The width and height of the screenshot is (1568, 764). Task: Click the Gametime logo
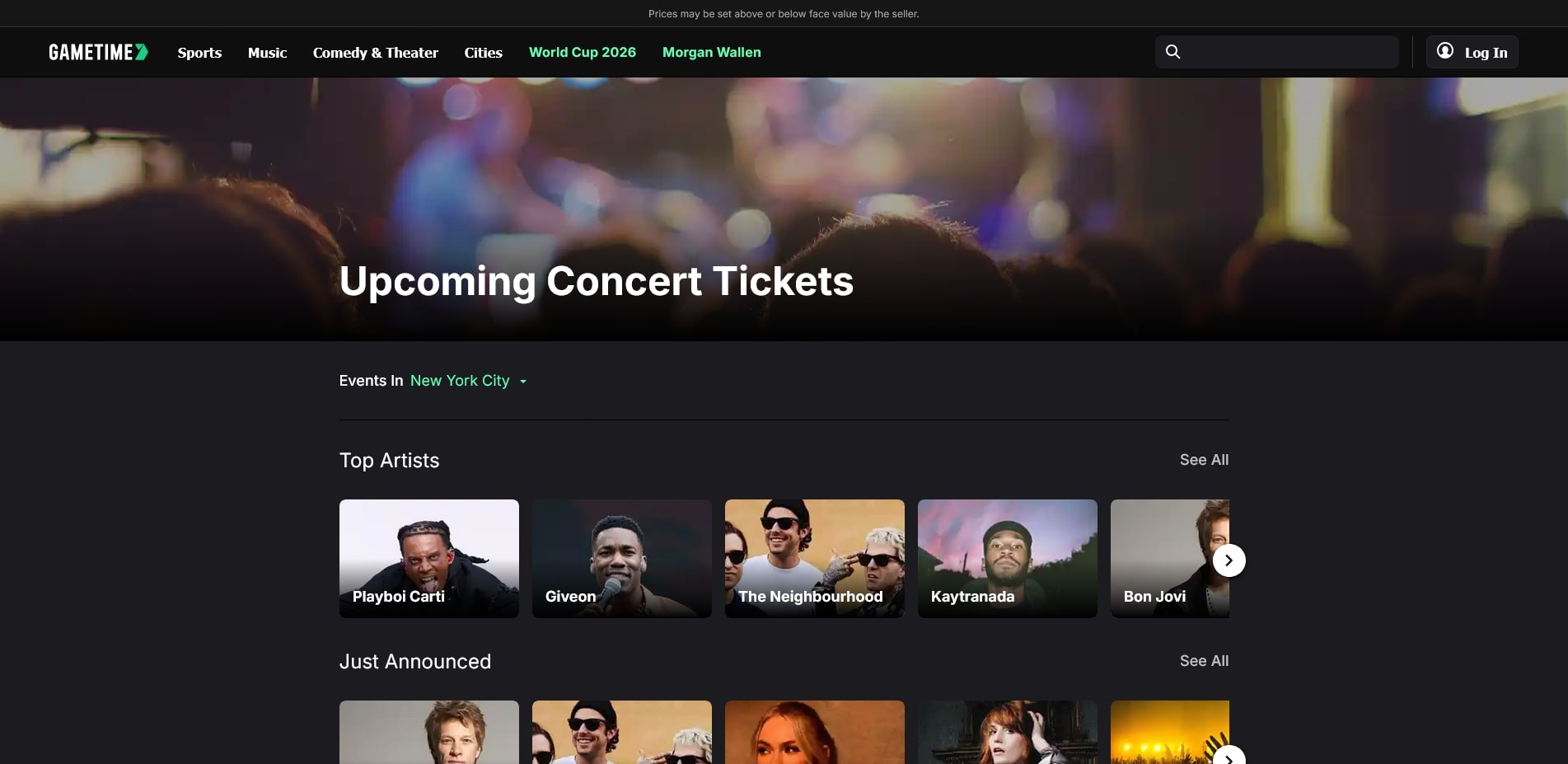tap(98, 52)
